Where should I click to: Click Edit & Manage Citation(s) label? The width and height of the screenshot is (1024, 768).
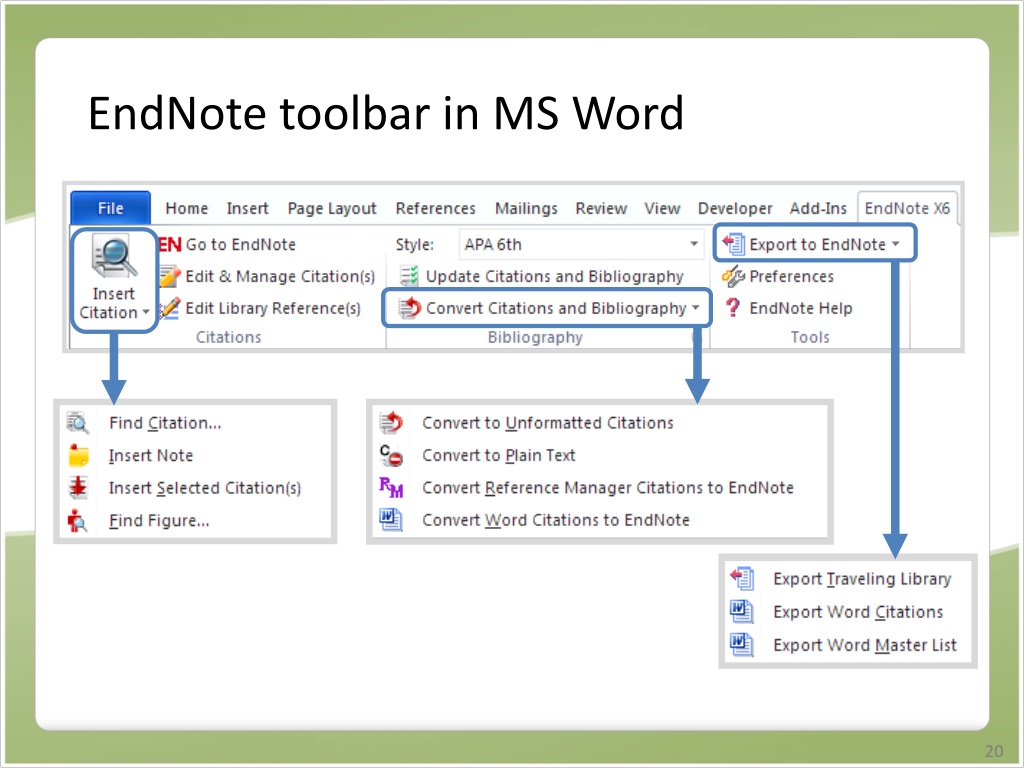click(280, 276)
